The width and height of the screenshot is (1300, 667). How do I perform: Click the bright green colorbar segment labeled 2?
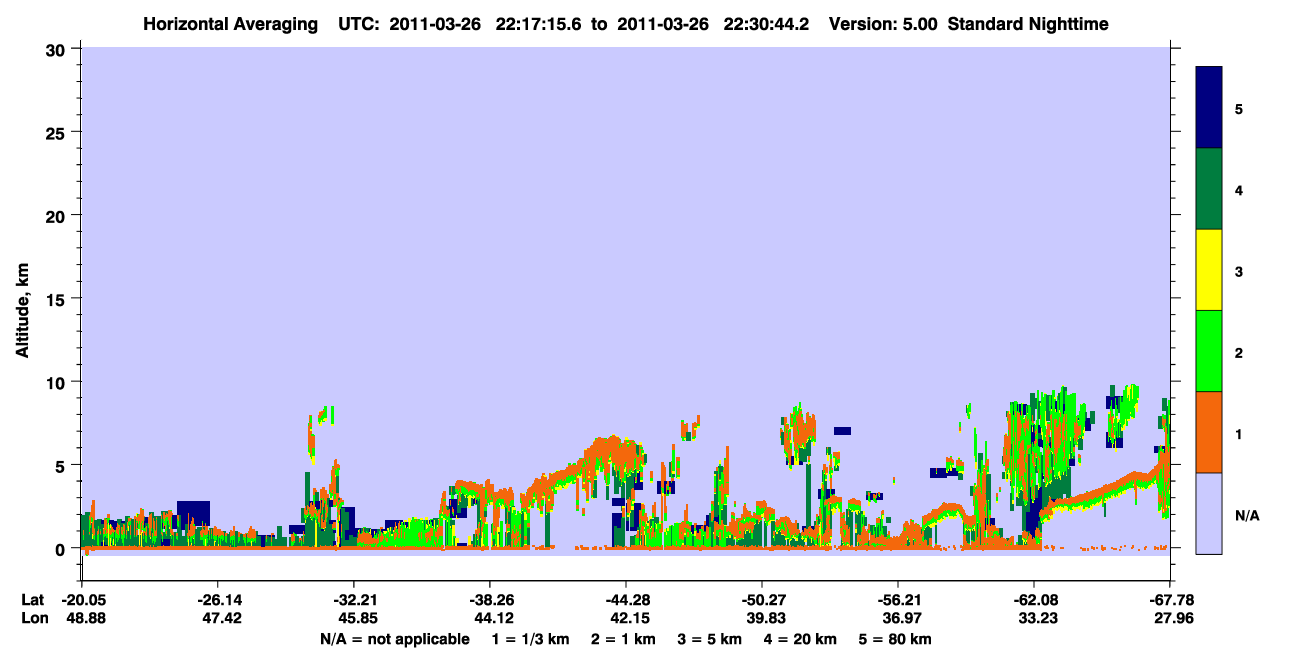click(1209, 351)
